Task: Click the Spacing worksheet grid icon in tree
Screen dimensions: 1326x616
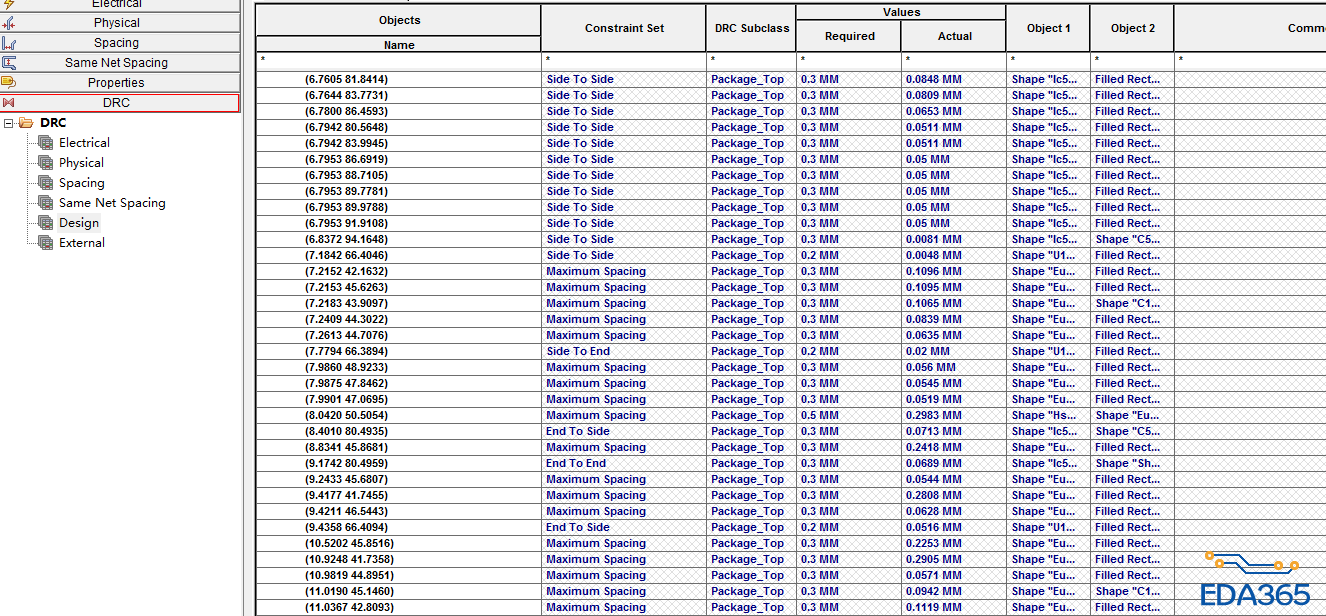Action: coord(45,183)
